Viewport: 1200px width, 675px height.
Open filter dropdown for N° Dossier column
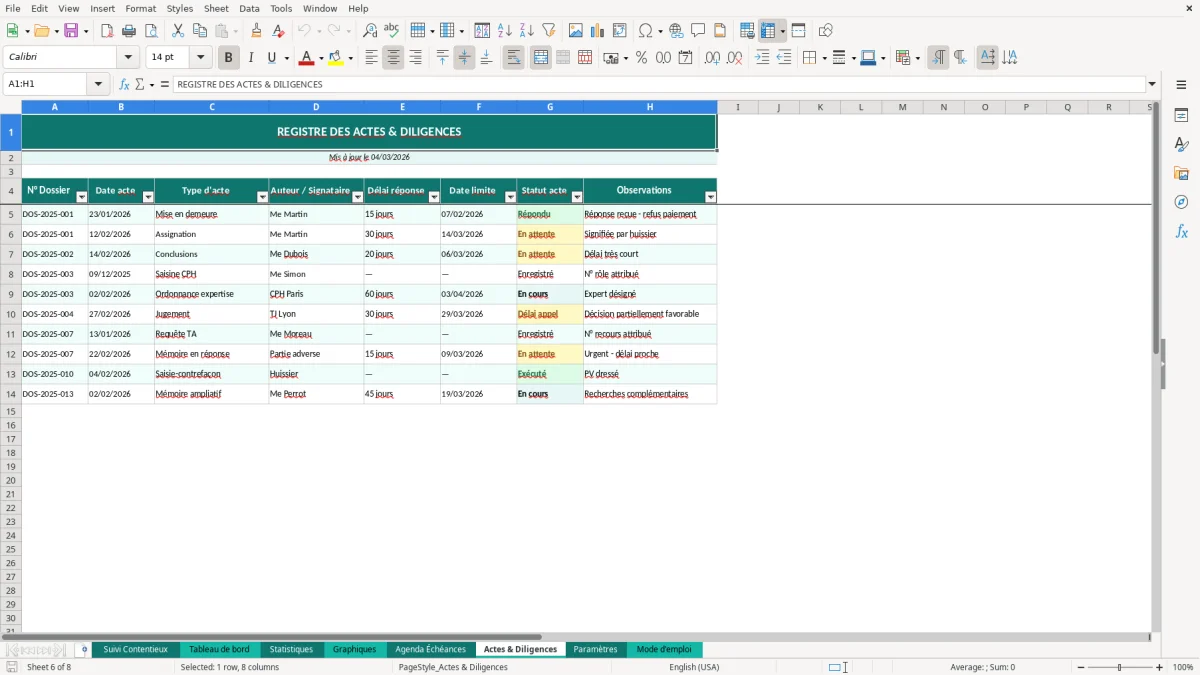[82, 197]
